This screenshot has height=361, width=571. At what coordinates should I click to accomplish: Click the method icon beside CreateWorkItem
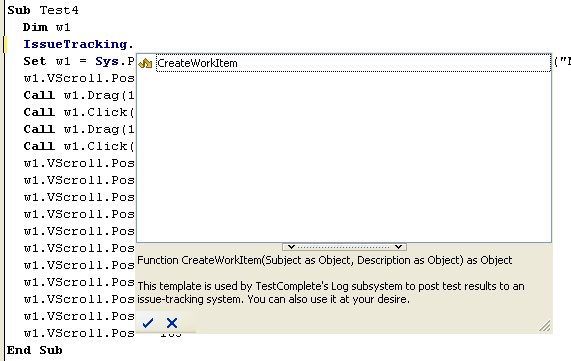(x=145, y=63)
